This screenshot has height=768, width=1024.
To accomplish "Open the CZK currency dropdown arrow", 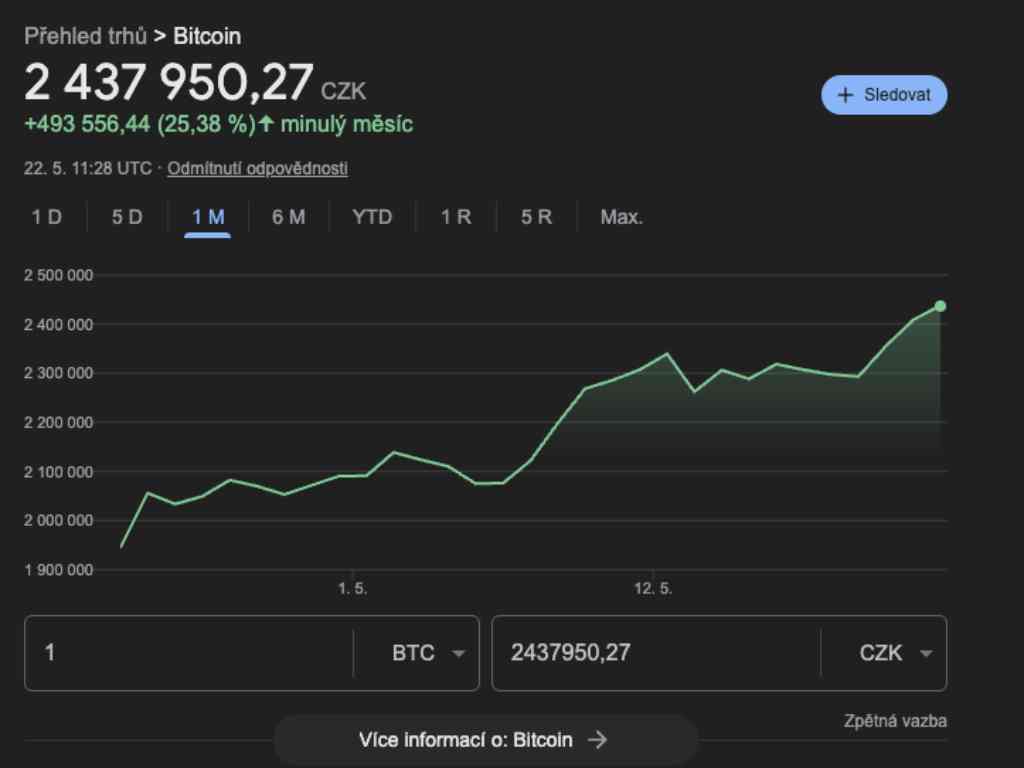I will tap(926, 653).
